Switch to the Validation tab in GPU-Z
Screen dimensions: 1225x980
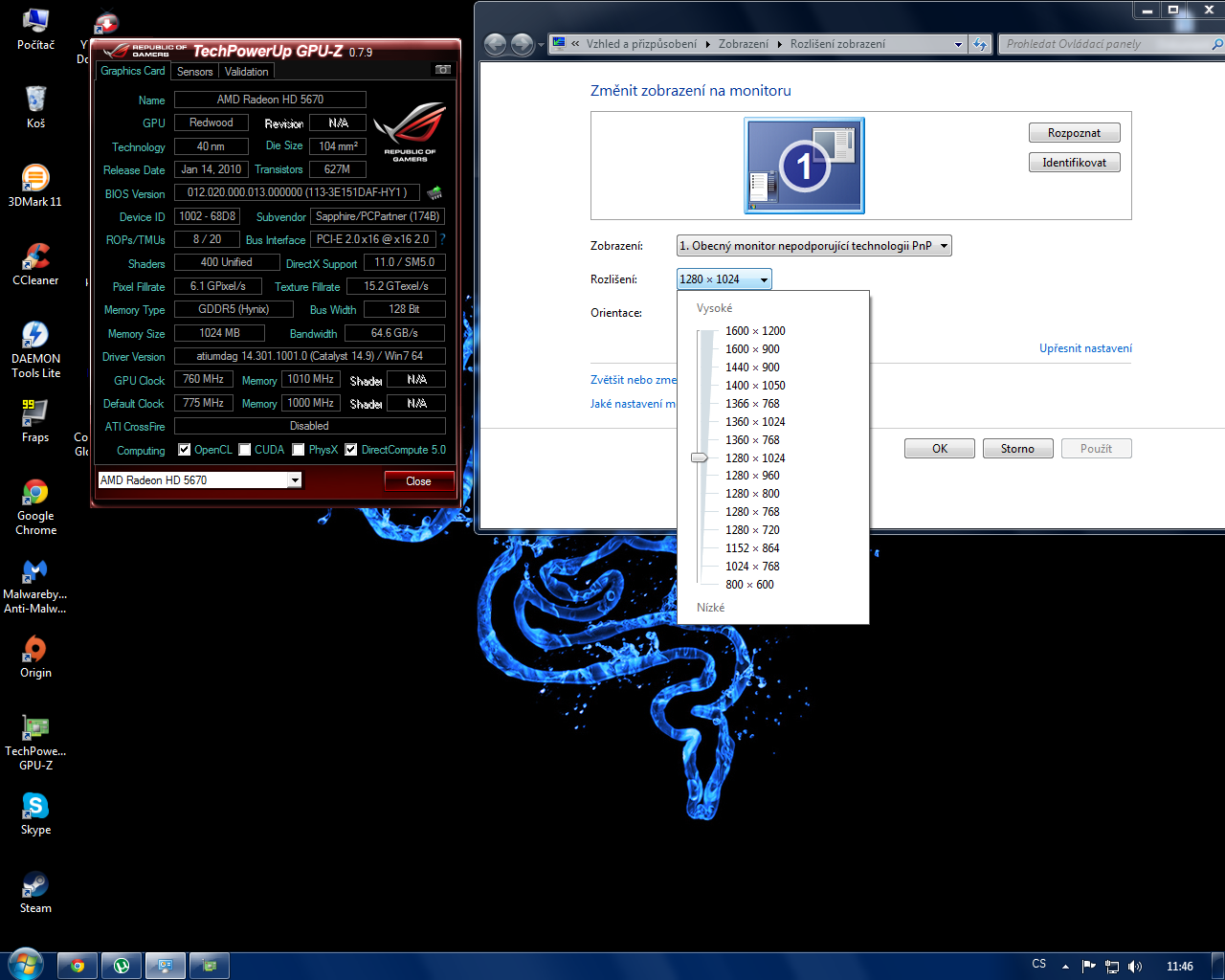pyautogui.click(x=247, y=72)
